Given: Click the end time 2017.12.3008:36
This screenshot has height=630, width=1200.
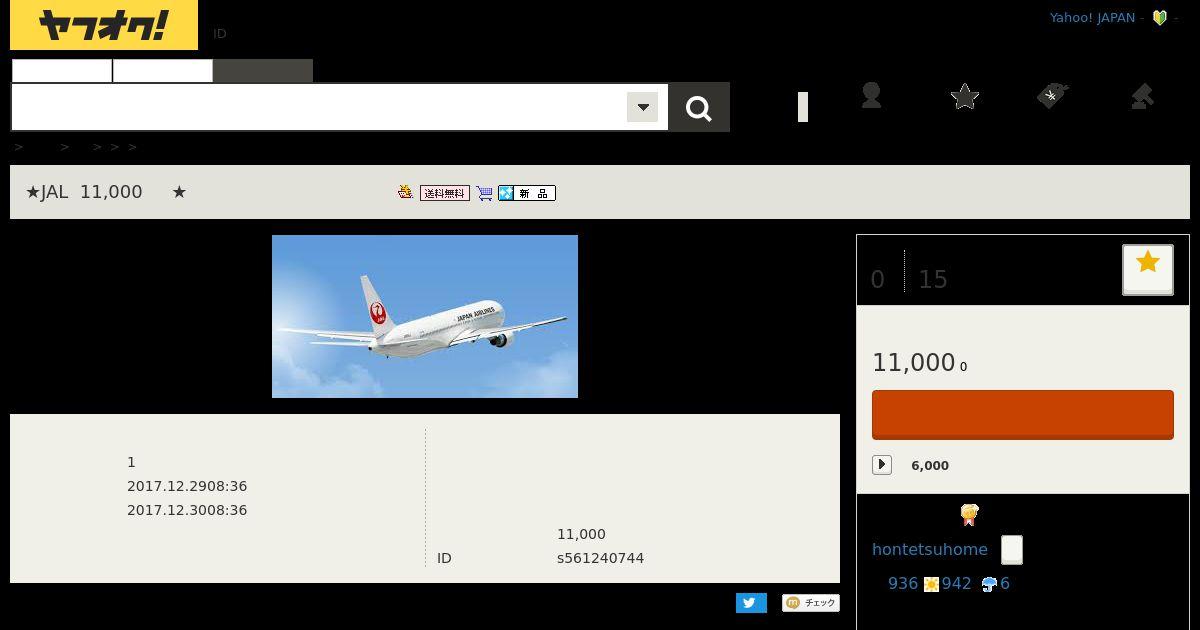Looking at the screenshot, I should [187, 510].
